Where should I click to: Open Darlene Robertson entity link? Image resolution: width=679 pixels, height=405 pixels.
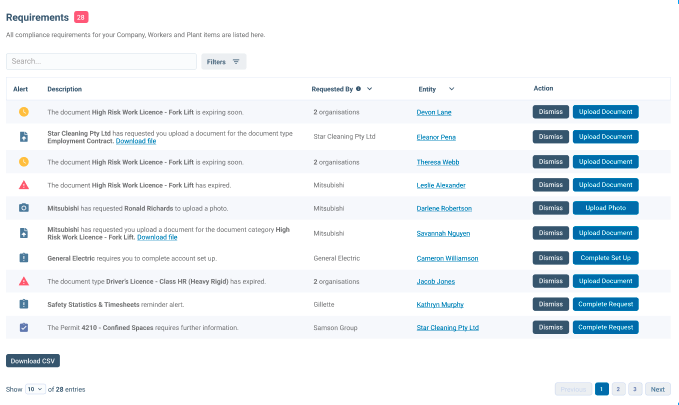[x=444, y=208]
